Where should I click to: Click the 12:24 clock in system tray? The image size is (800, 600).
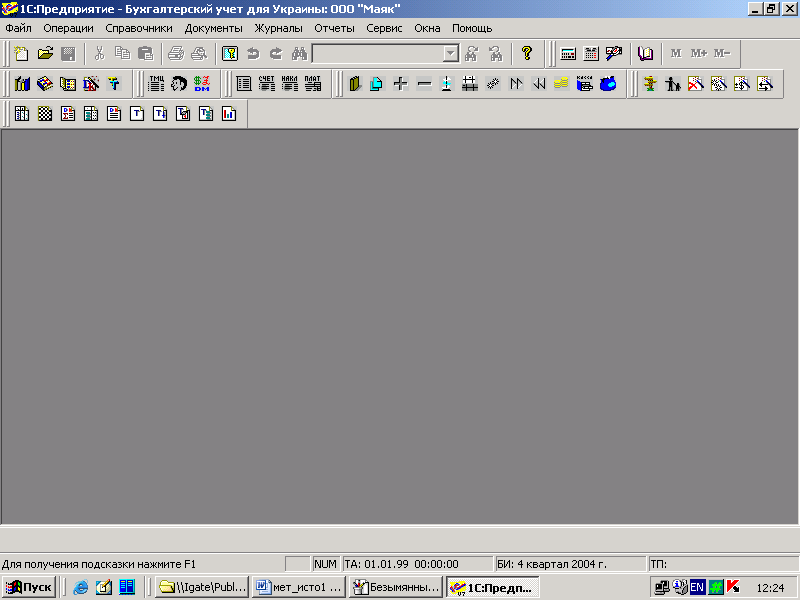pos(770,588)
